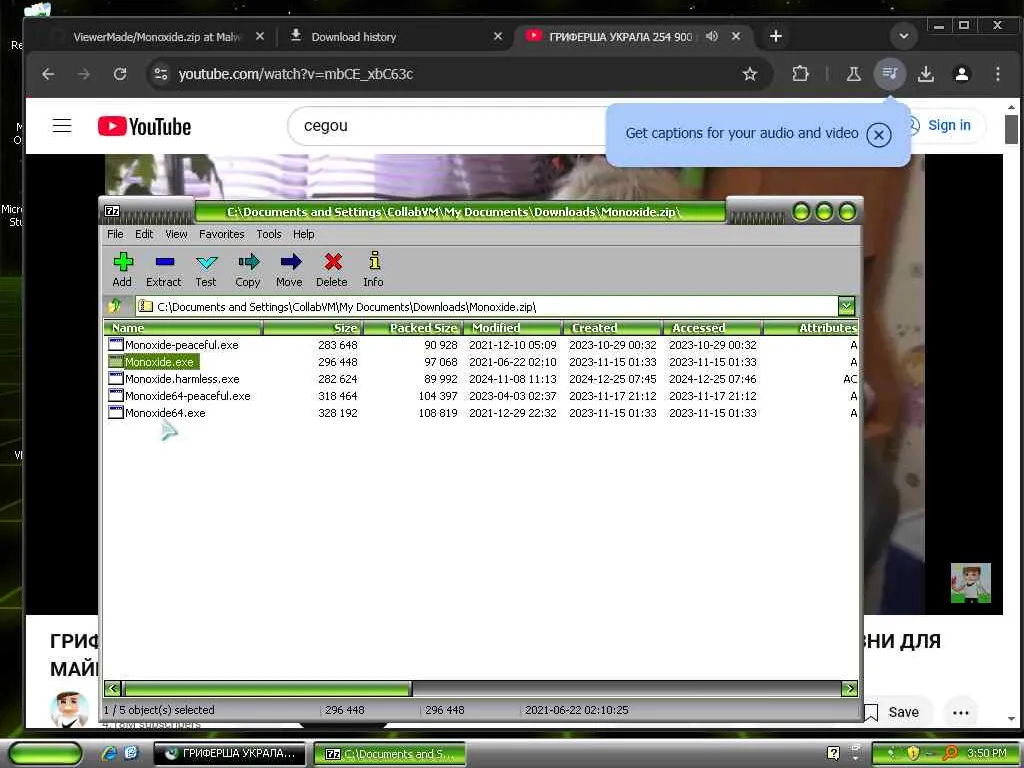Close the YouTube browser tab

(736, 37)
